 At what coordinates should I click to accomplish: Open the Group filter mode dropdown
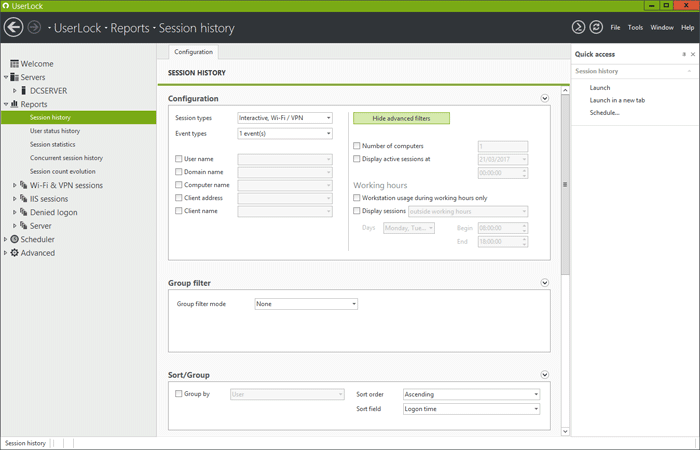point(306,304)
